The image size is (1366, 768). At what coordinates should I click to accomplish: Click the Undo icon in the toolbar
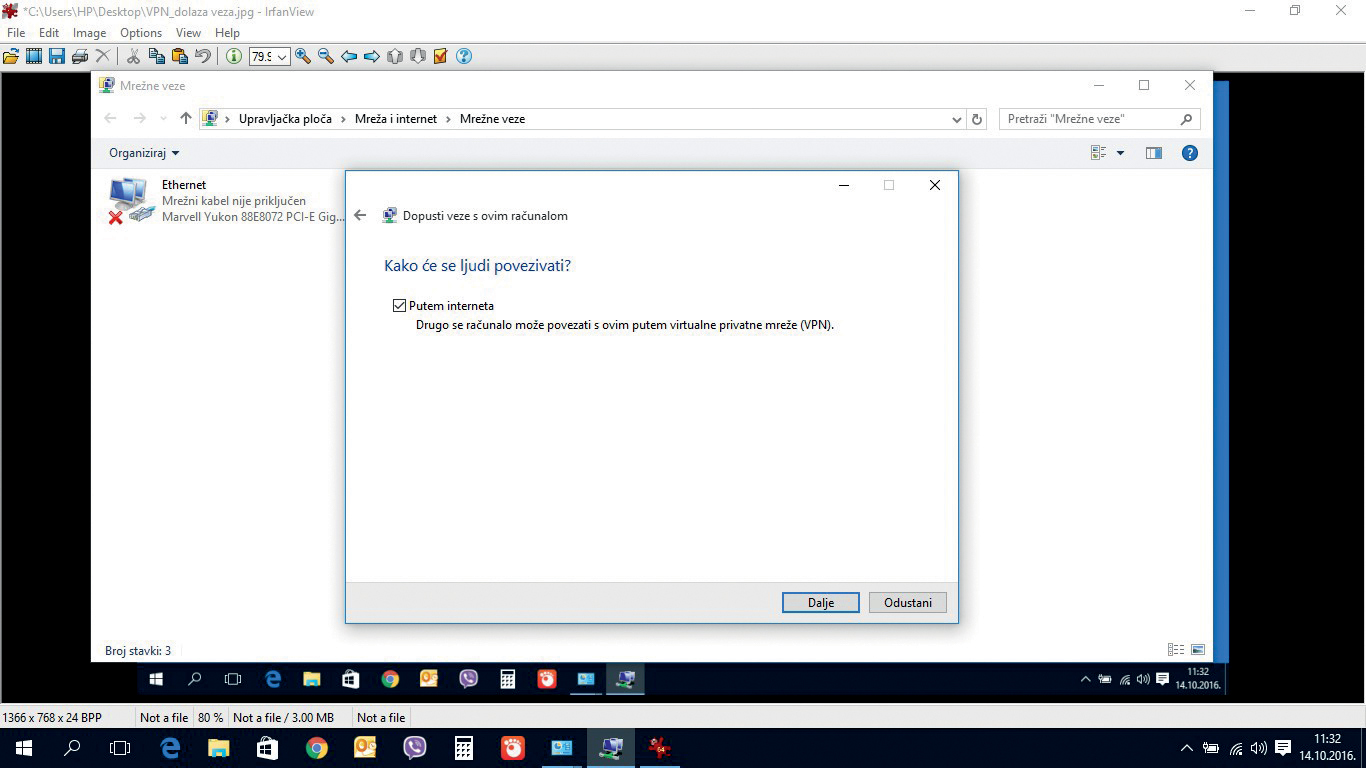203,56
